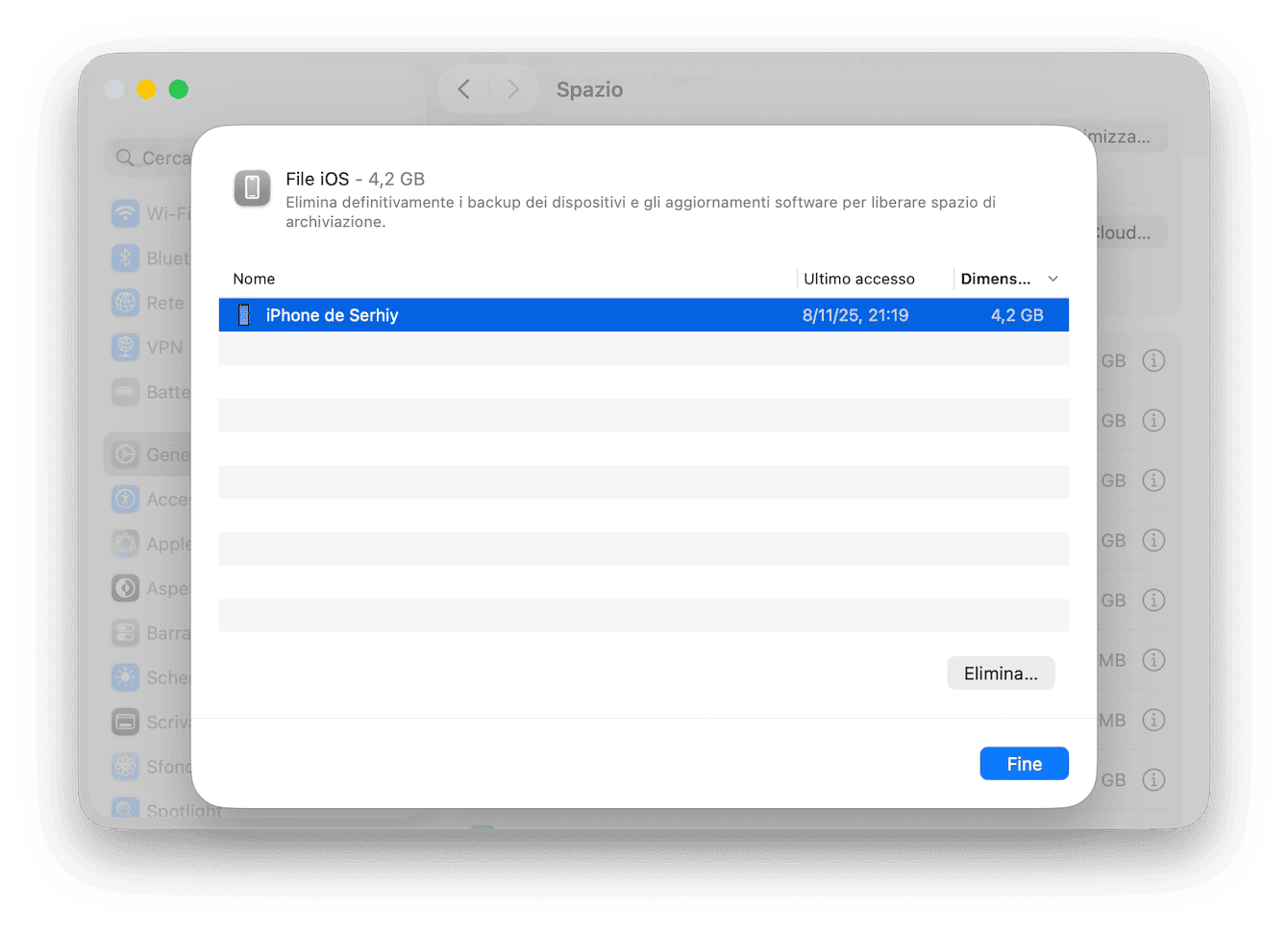Open Wi-Fi settings in the sidebar
The height and width of the screenshot is (932, 1288).
coord(151,213)
